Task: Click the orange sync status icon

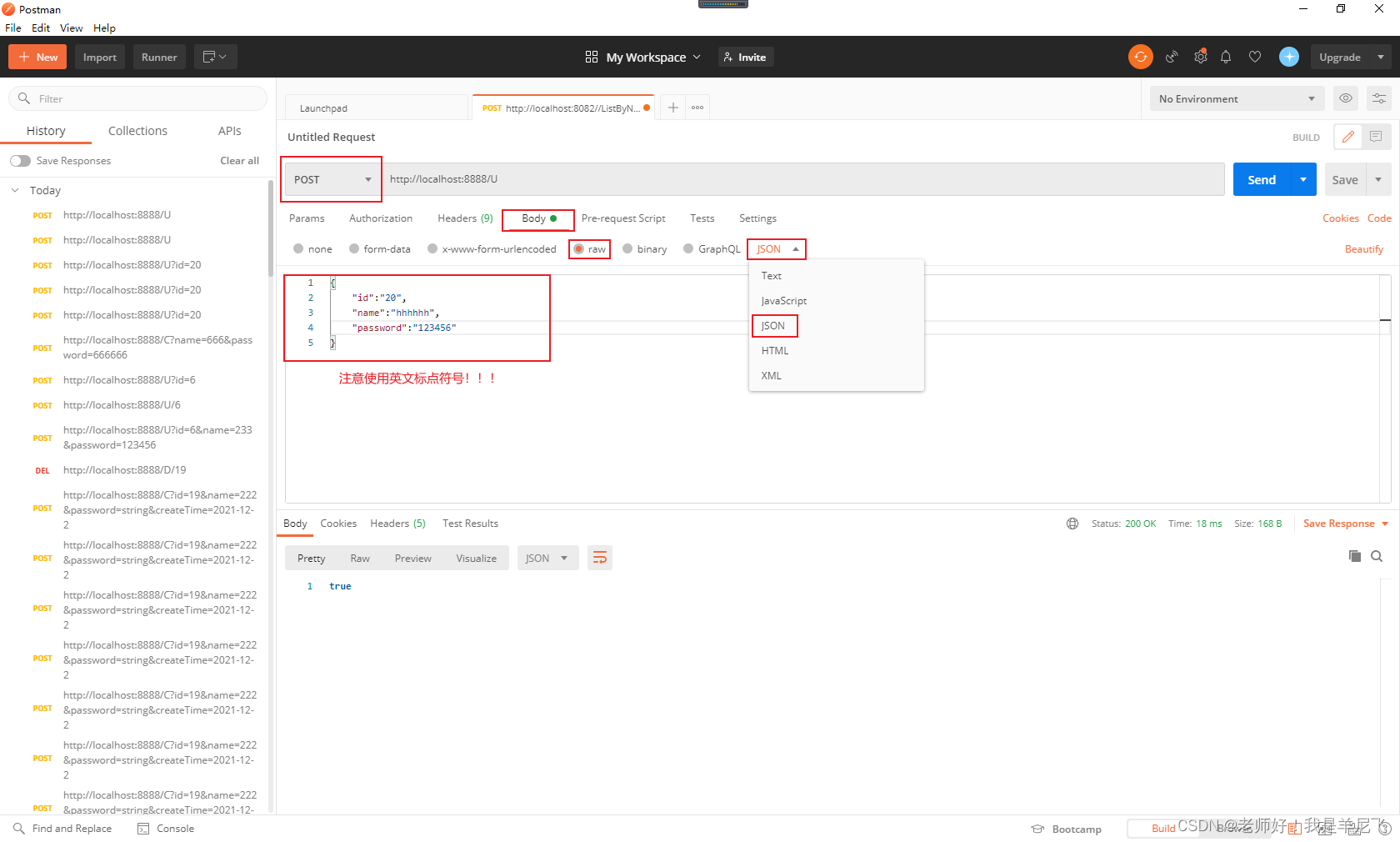Action: click(1140, 57)
